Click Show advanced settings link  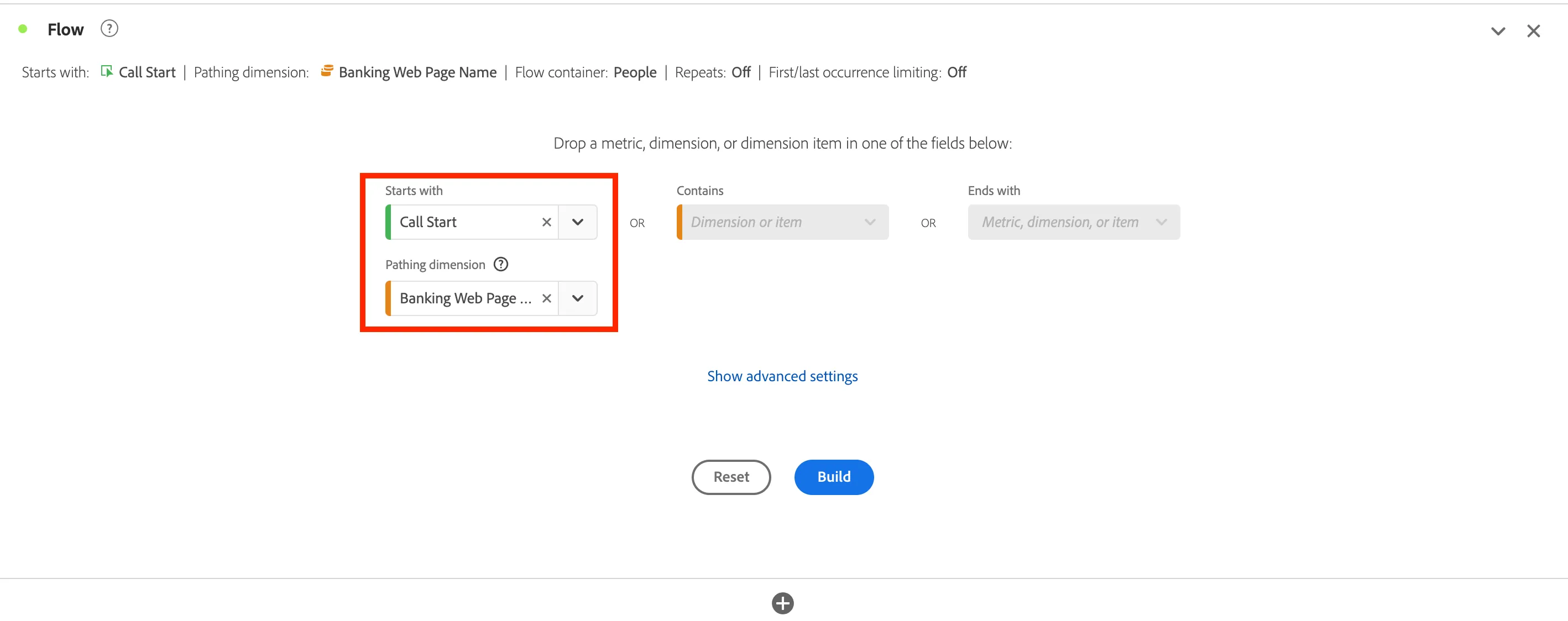pos(782,376)
